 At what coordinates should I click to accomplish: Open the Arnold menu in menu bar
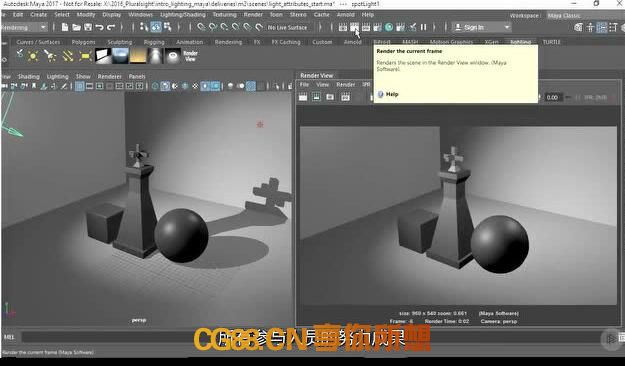[x=346, y=15]
